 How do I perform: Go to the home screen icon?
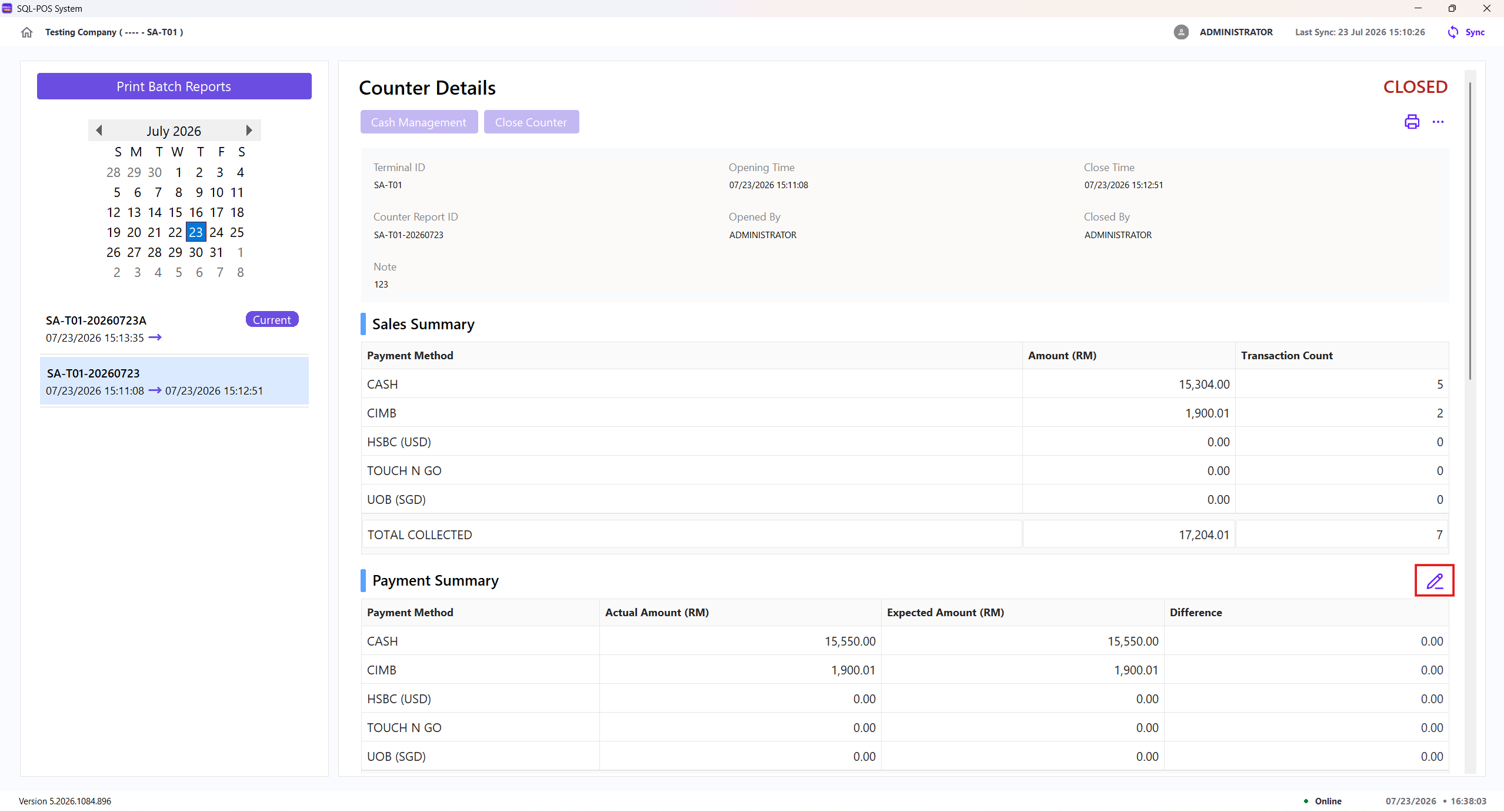coord(26,32)
